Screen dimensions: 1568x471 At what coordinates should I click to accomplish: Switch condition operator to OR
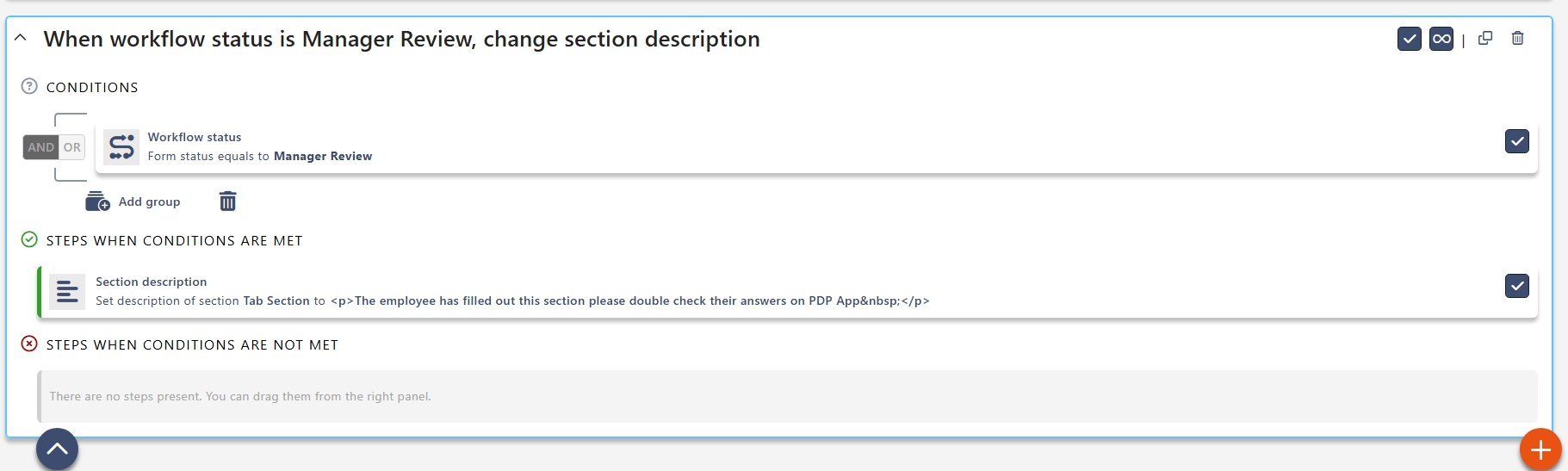[x=72, y=147]
